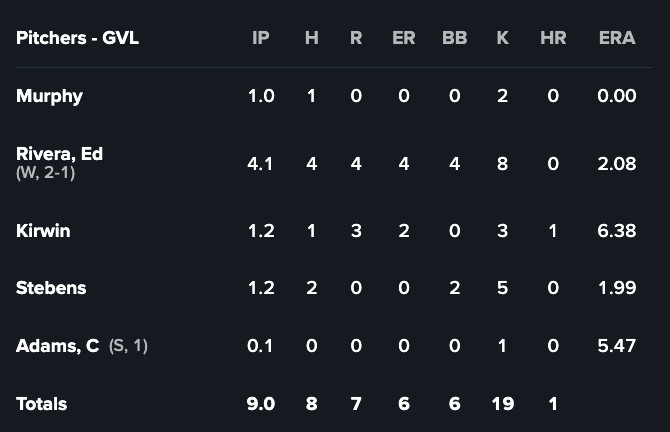The width and height of the screenshot is (670, 432).
Task: Click the save note (S, 1) beside Adams
Action: 128,346
